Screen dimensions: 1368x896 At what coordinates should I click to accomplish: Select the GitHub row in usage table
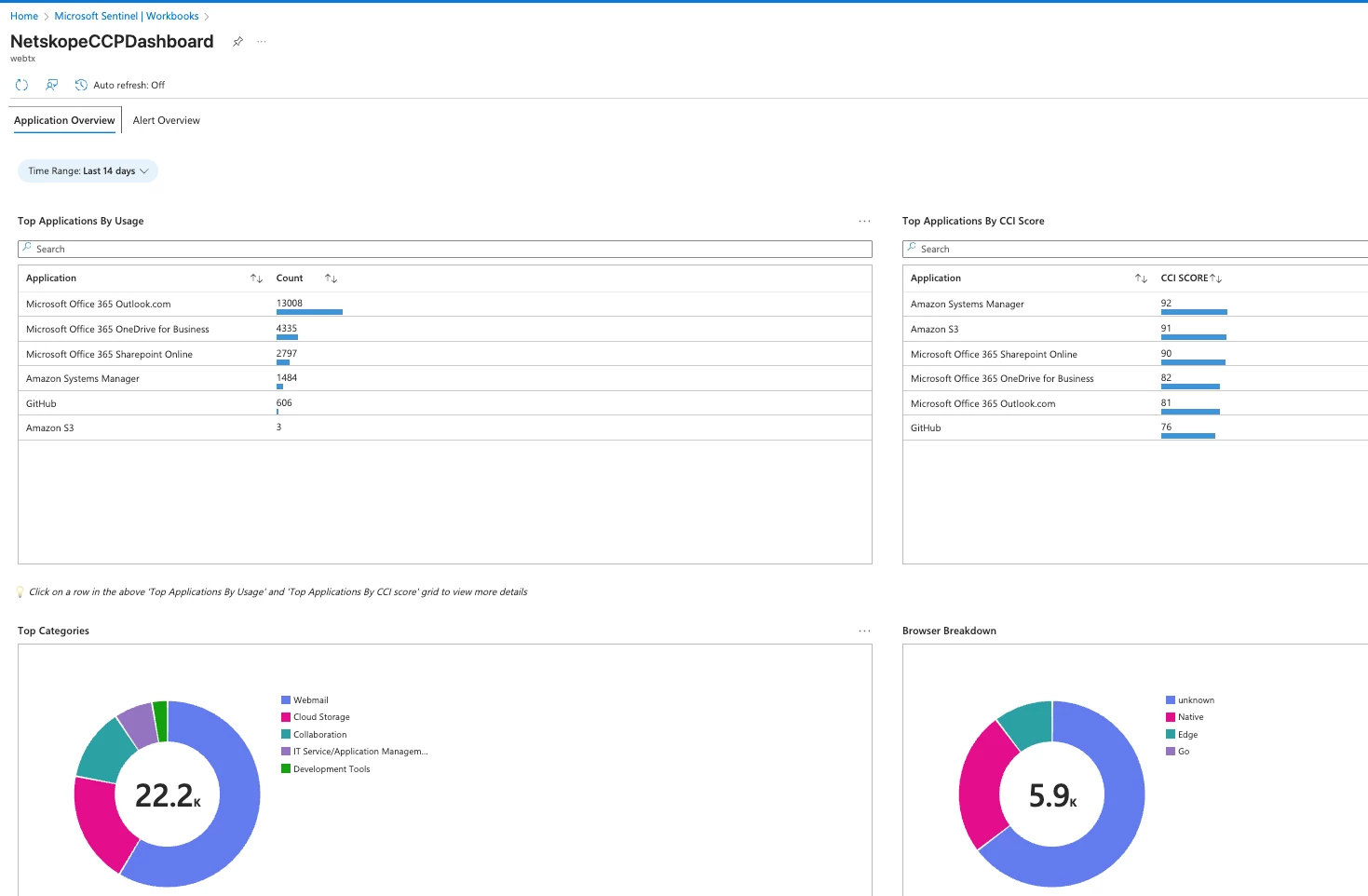[445, 403]
